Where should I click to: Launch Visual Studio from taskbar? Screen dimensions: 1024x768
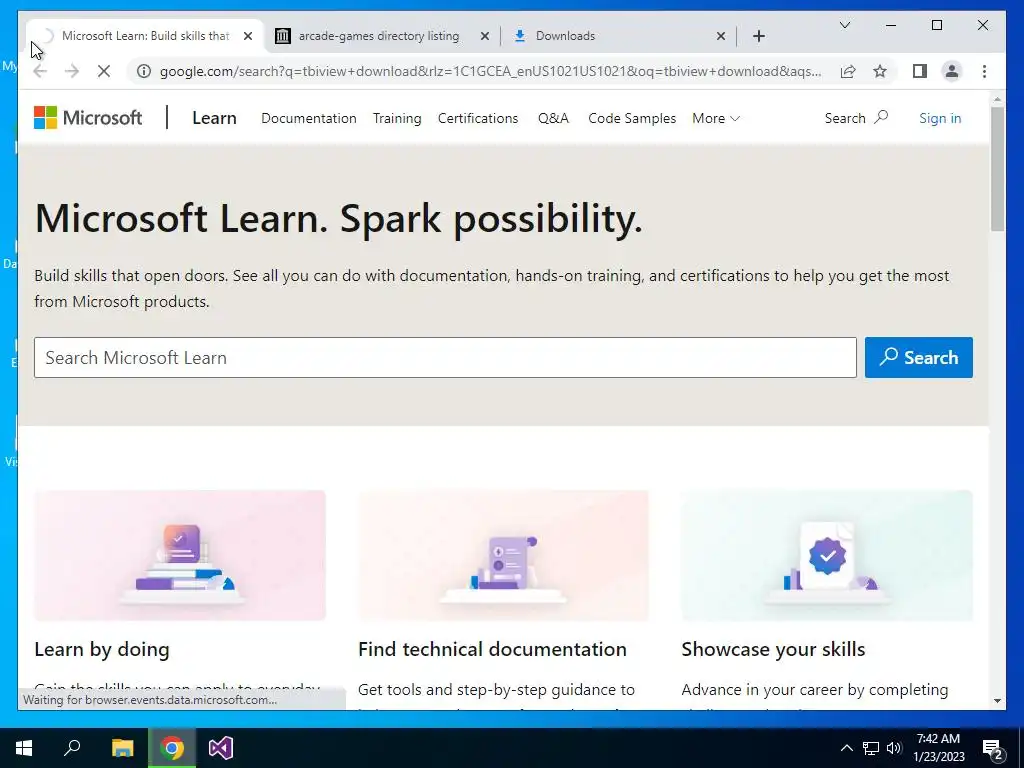click(x=221, y=748)
